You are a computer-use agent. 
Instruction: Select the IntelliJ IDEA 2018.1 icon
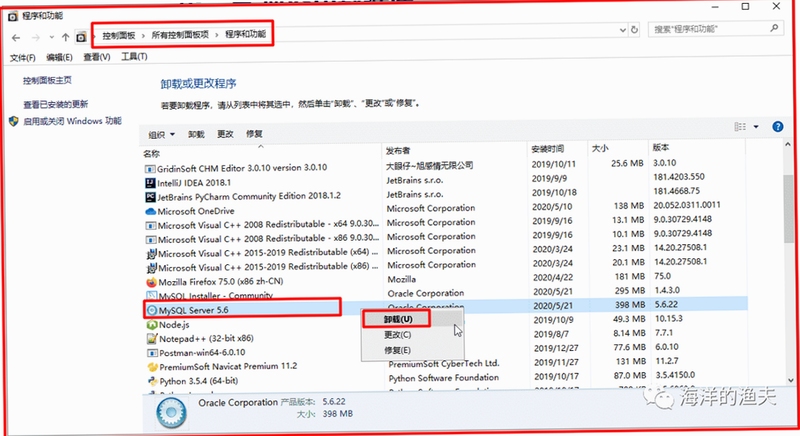click(x=150, y=183)
